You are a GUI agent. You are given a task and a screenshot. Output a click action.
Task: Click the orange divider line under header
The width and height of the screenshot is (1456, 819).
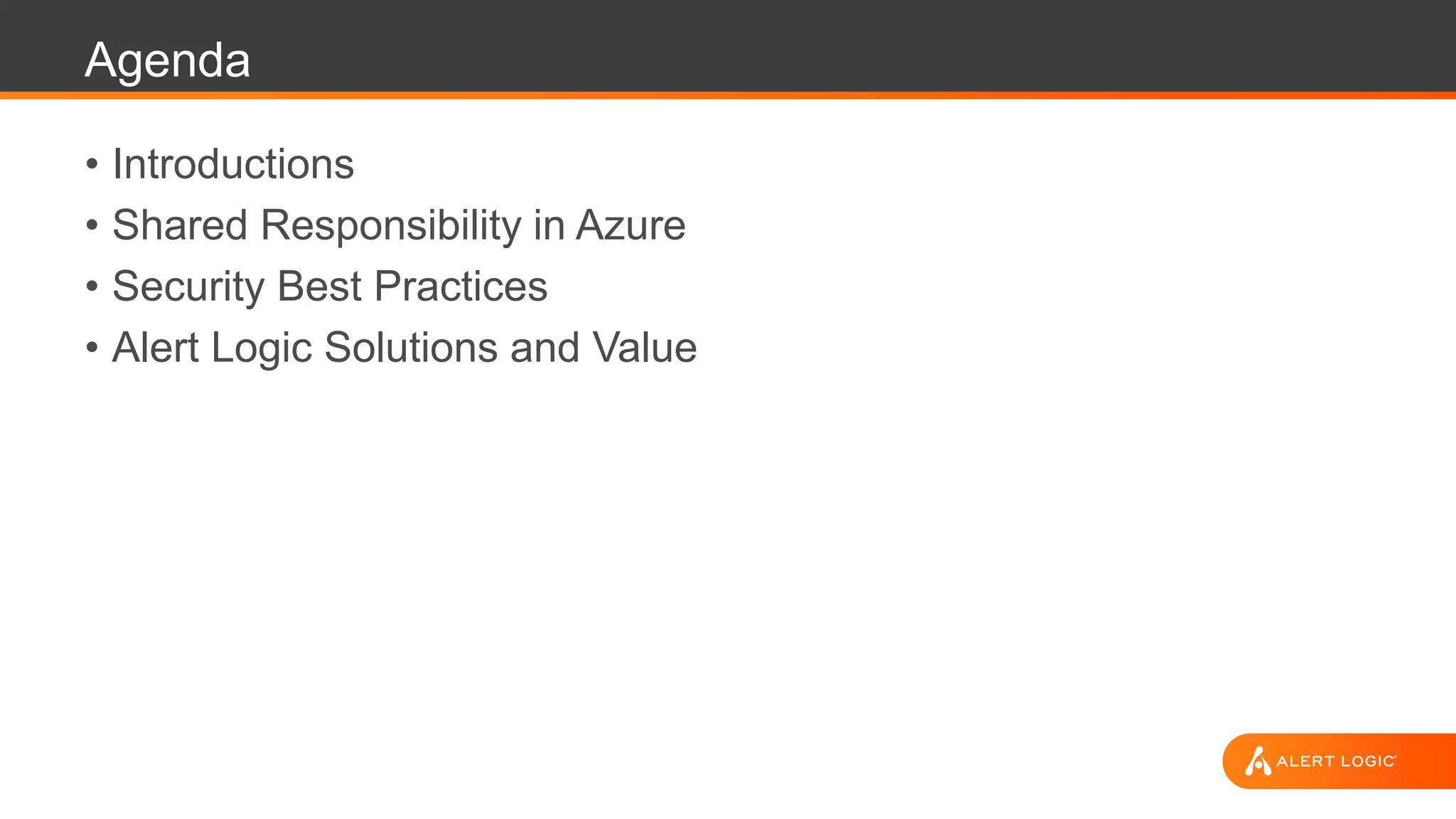tap(728, 95)
